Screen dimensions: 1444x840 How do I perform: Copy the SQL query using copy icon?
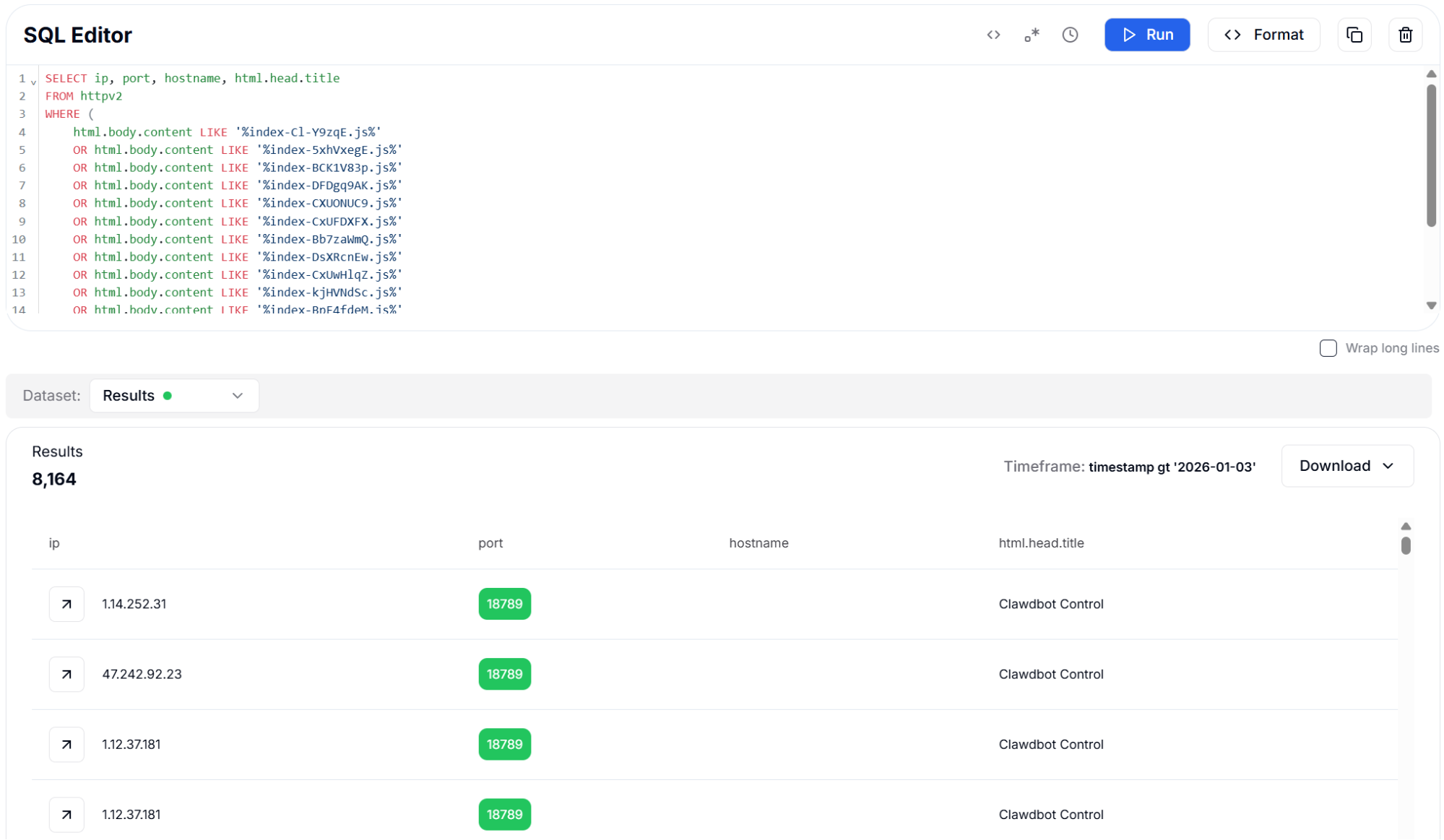pos(1354,34)
